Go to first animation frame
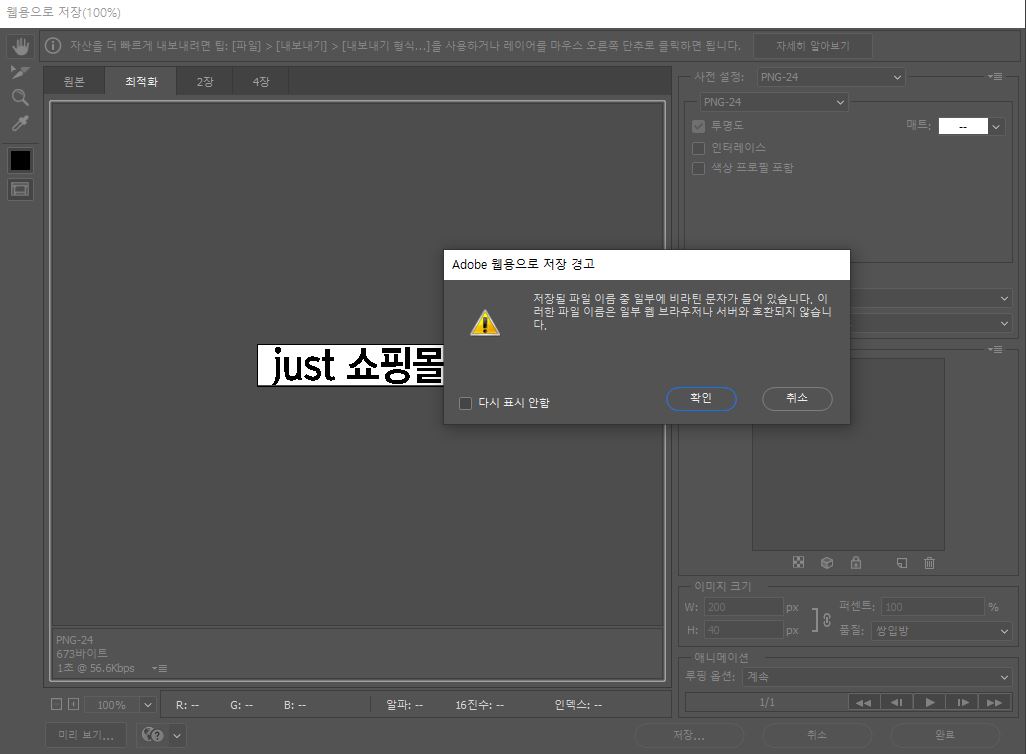Image resolution: width=1026 pixels, height=754 pixels. coord(864,702)
